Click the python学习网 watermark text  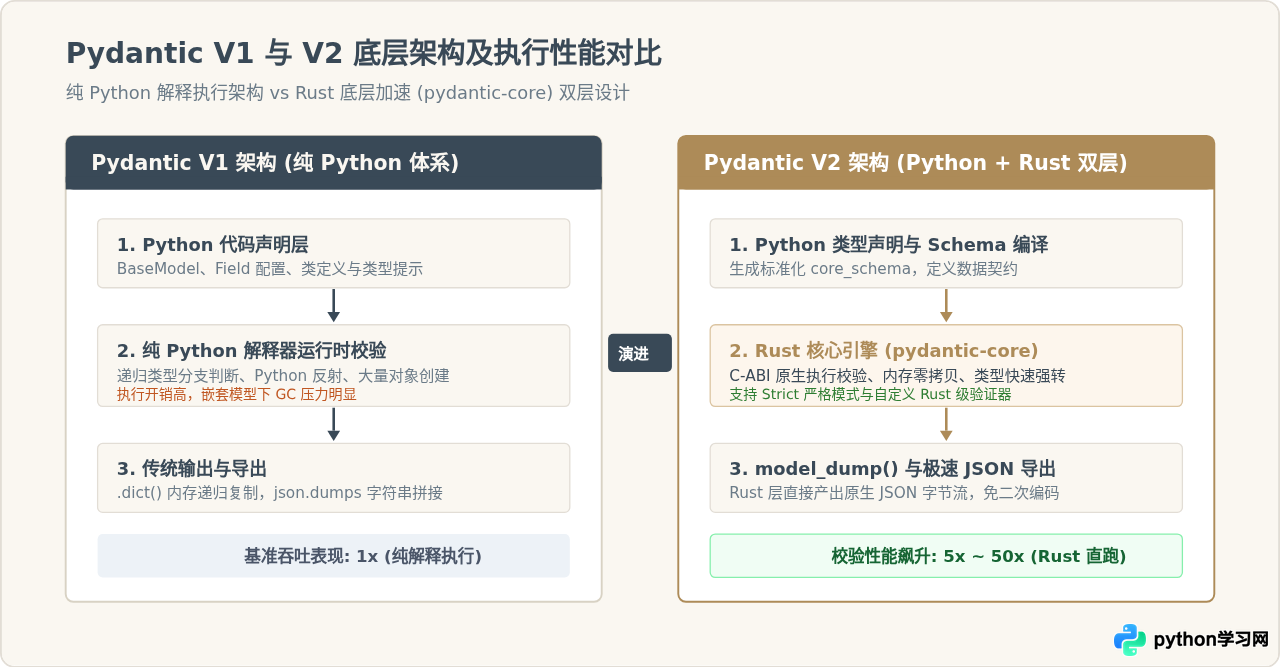1211,640
